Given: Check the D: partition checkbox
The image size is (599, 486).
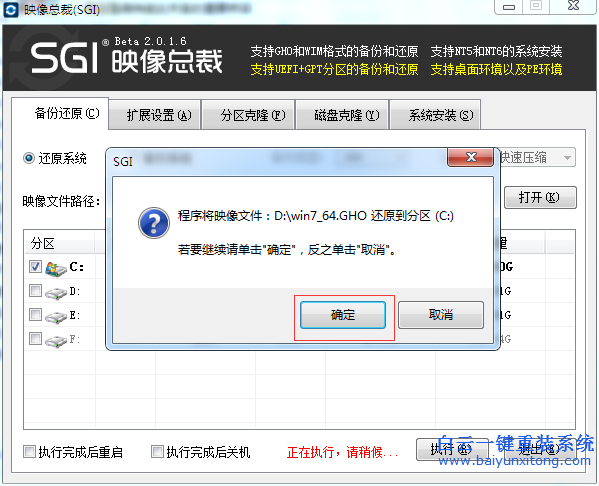Looking at the screenshot, I should tap(36, 291).
